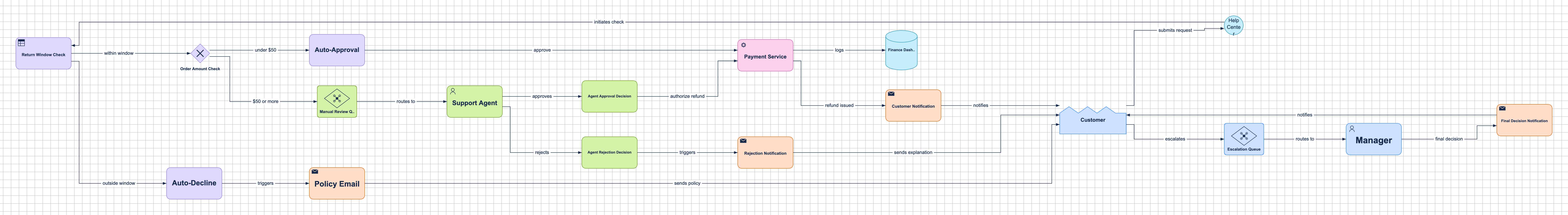Viewport: 1568px width, 215px height.
Task: Click the Manager node title
Action: (x=1374, y=140)
